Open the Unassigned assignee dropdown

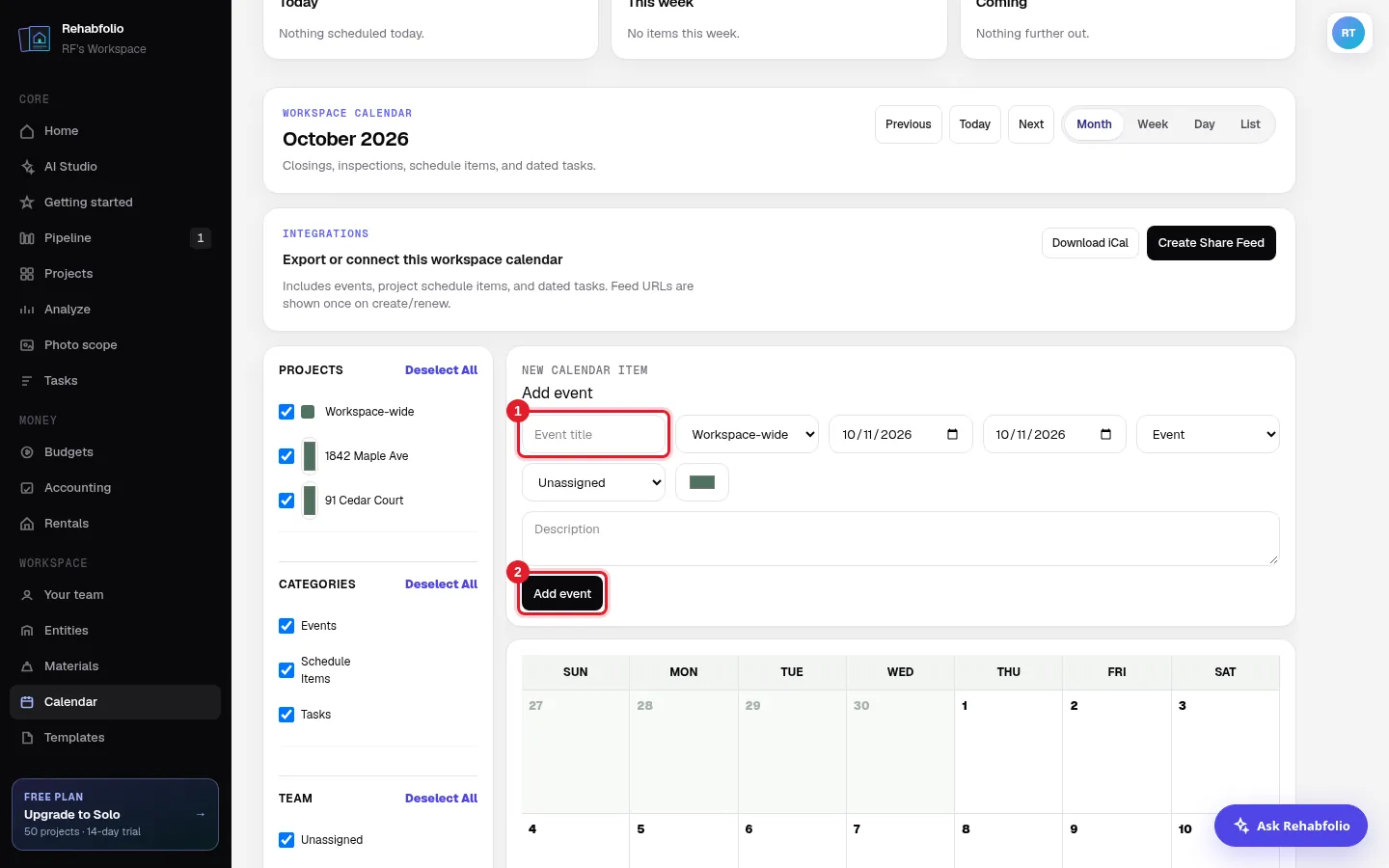click(594, 482)
